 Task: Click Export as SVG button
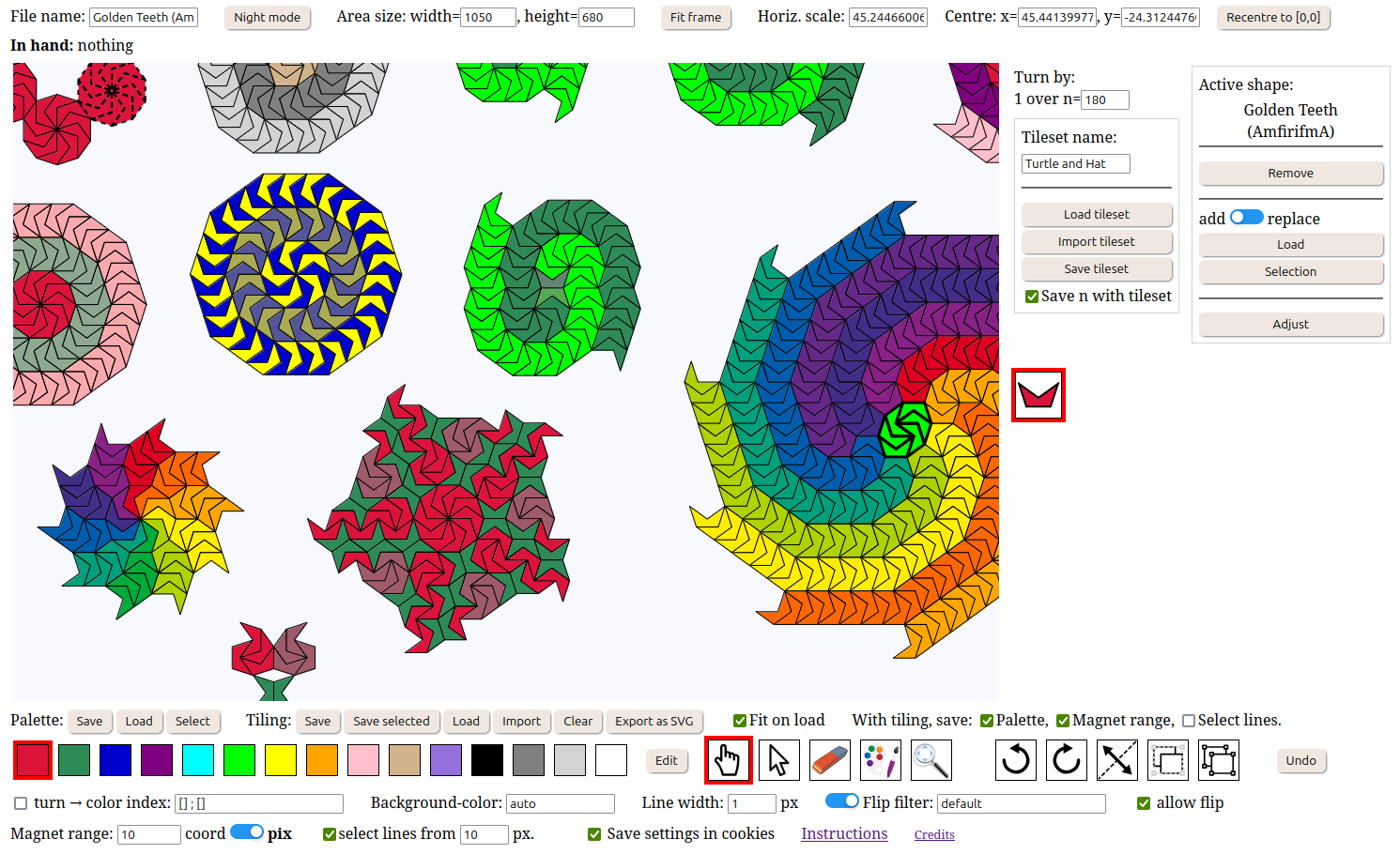tap(654, 721)
